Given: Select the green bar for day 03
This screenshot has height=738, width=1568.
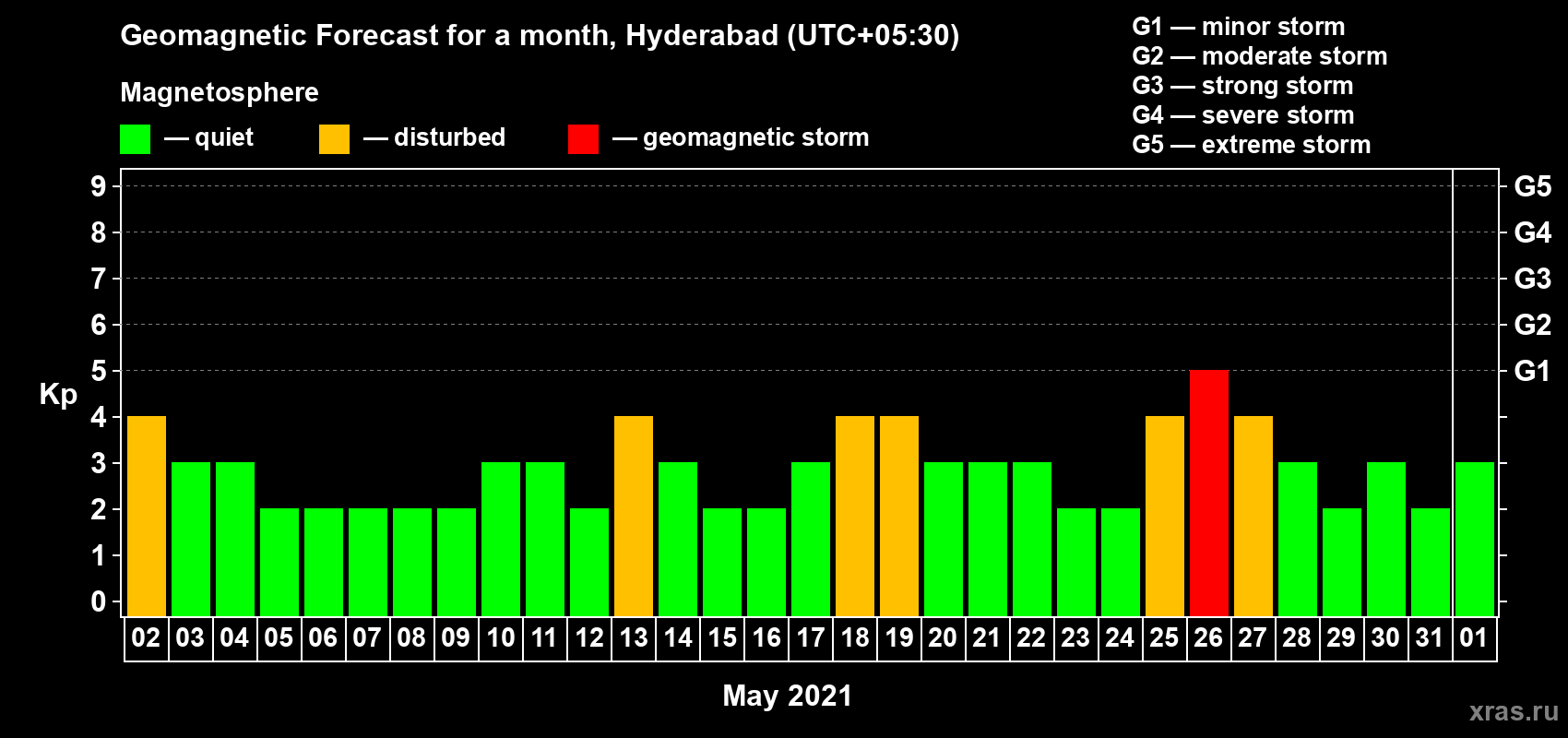Looking at the screenshot, I should click(191, 539).
